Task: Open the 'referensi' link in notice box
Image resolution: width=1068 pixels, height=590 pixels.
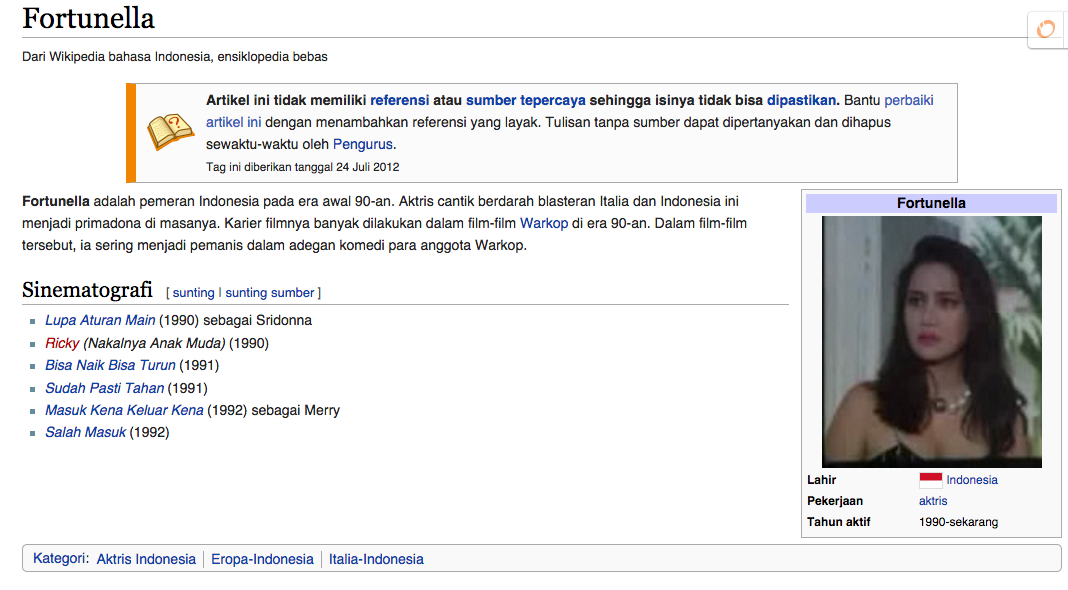Action: tap(399, 100)
